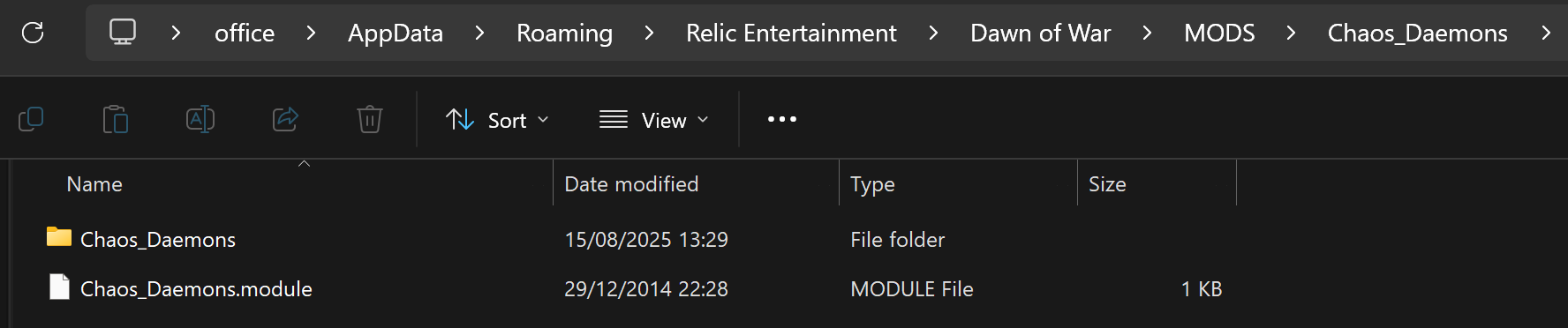Go to the AppData breadcrumb folder
The width and height of the screenshot is (1568, 328).
(396, 34)
